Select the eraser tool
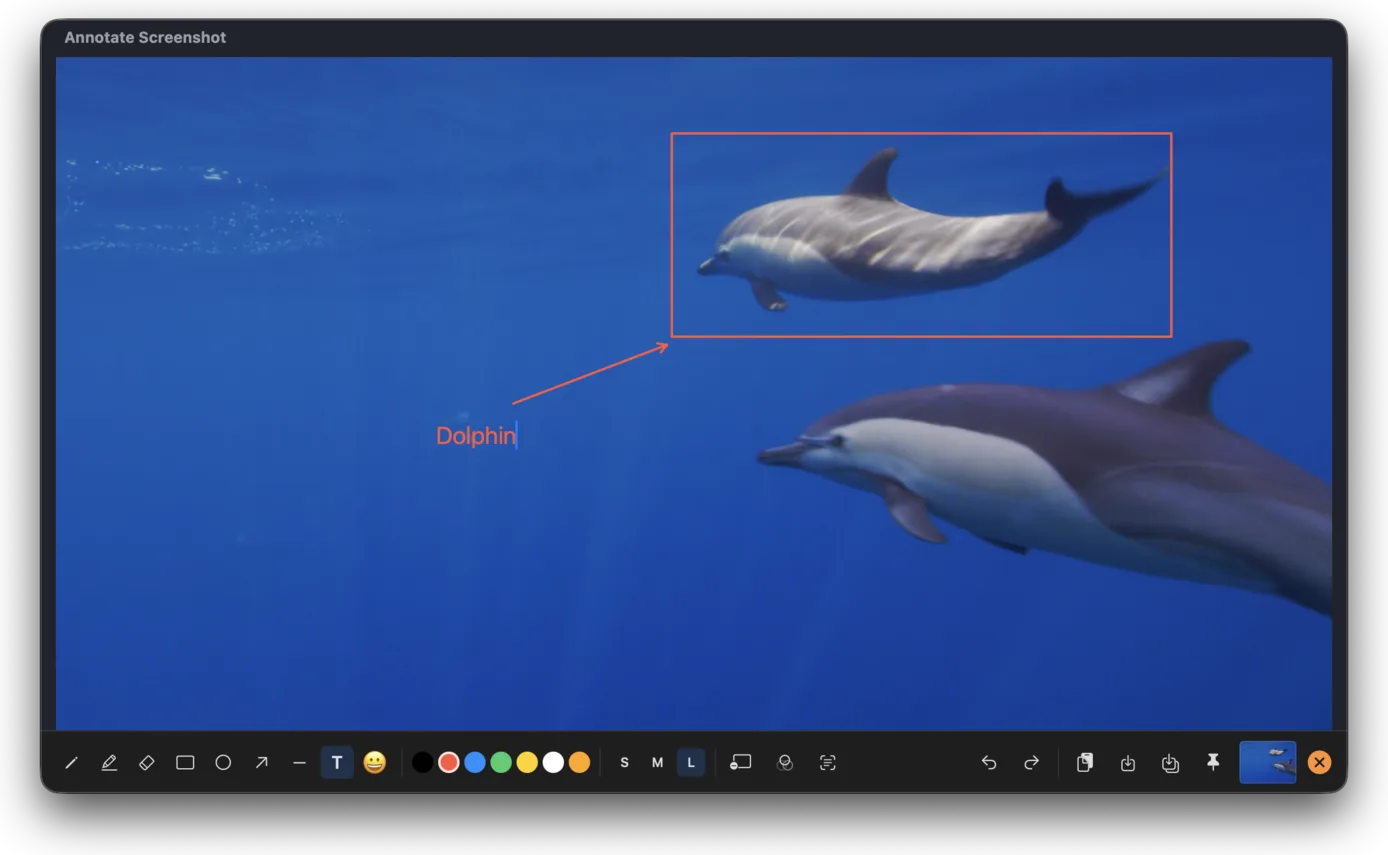The image size is (1388, 855). (147, 763)
